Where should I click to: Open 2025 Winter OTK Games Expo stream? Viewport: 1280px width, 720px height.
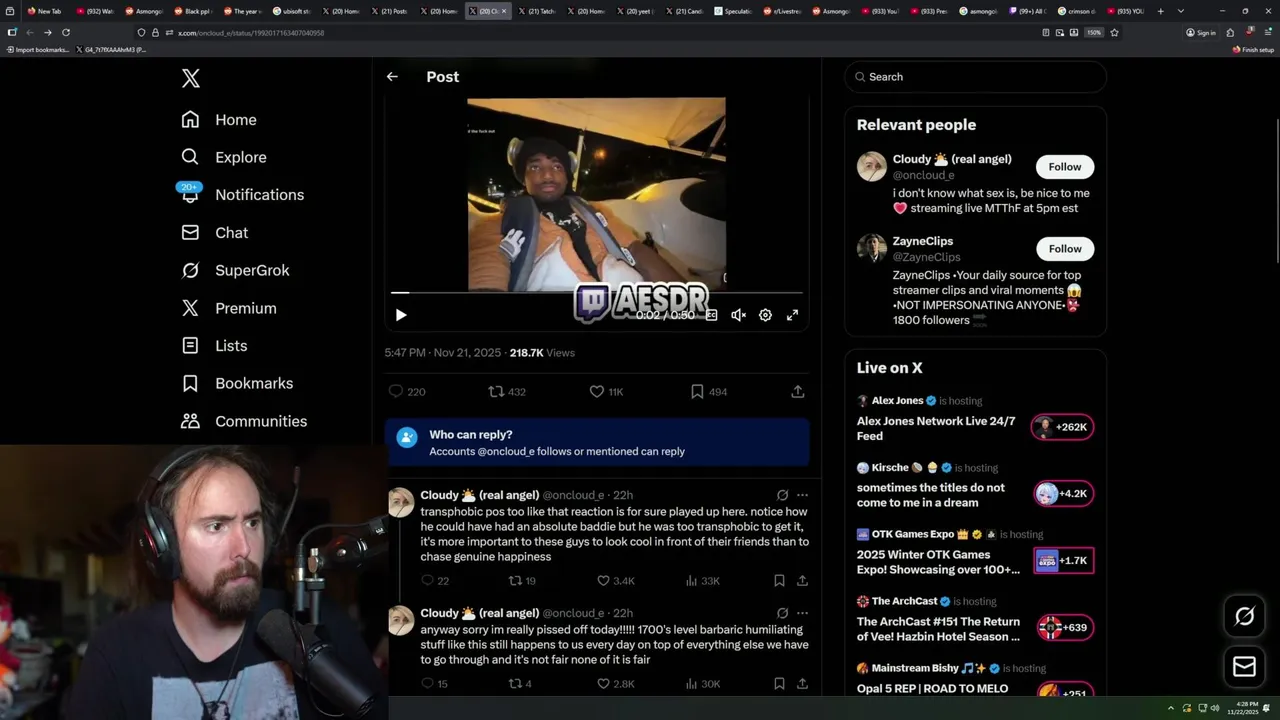click(938, 562)
